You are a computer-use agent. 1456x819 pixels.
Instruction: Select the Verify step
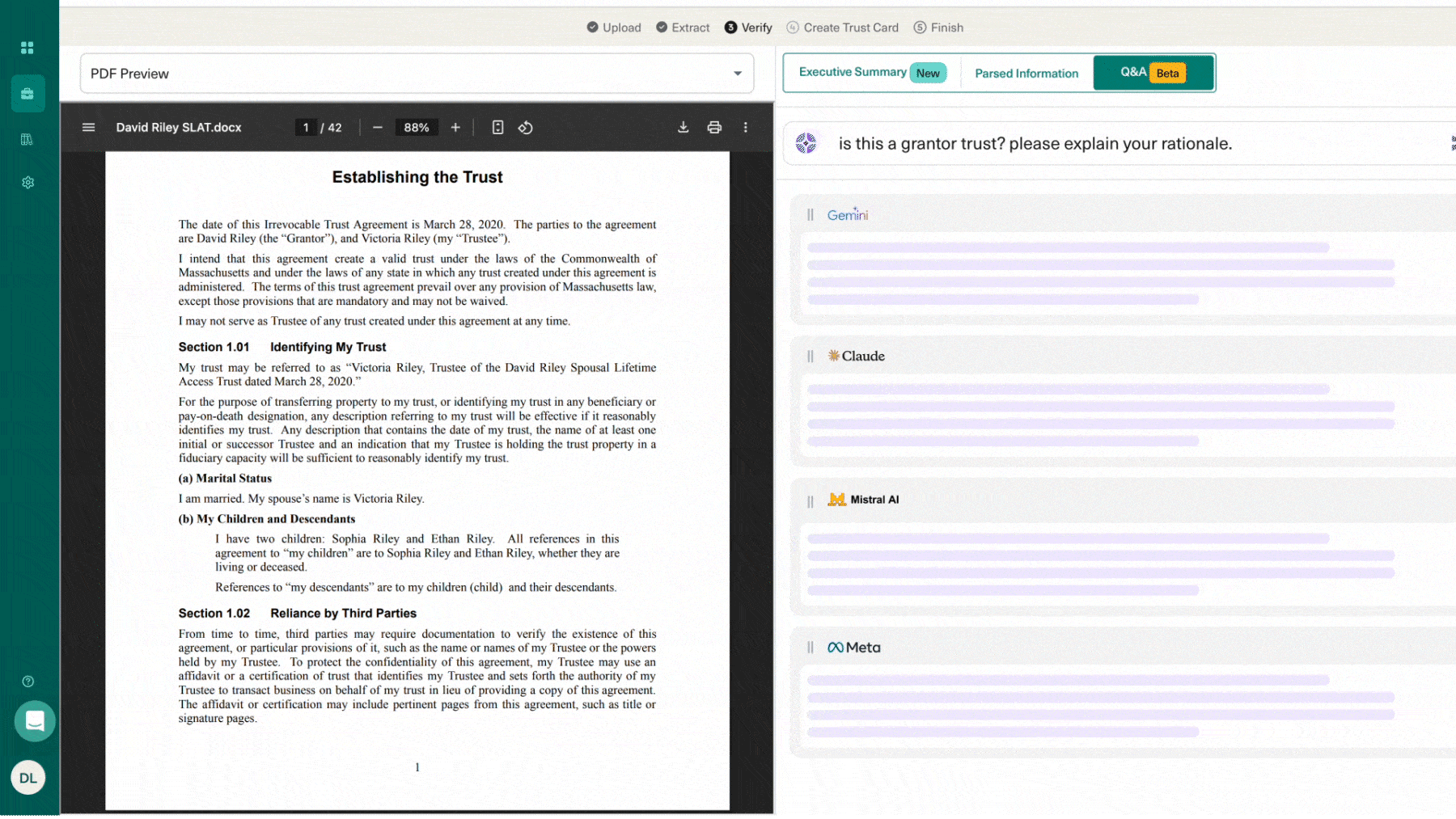(748, 27)
